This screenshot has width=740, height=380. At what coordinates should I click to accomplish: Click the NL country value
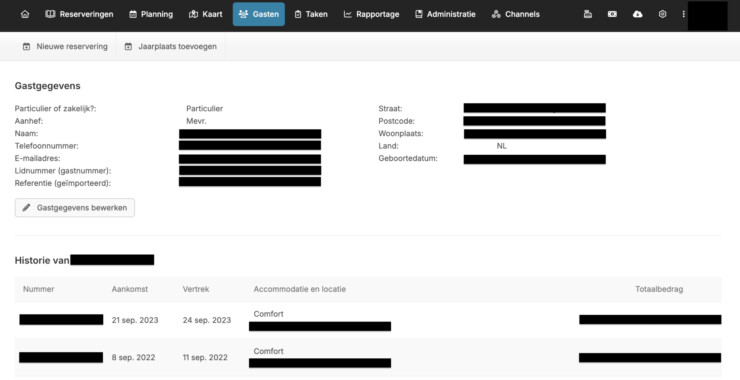[502, 146]
